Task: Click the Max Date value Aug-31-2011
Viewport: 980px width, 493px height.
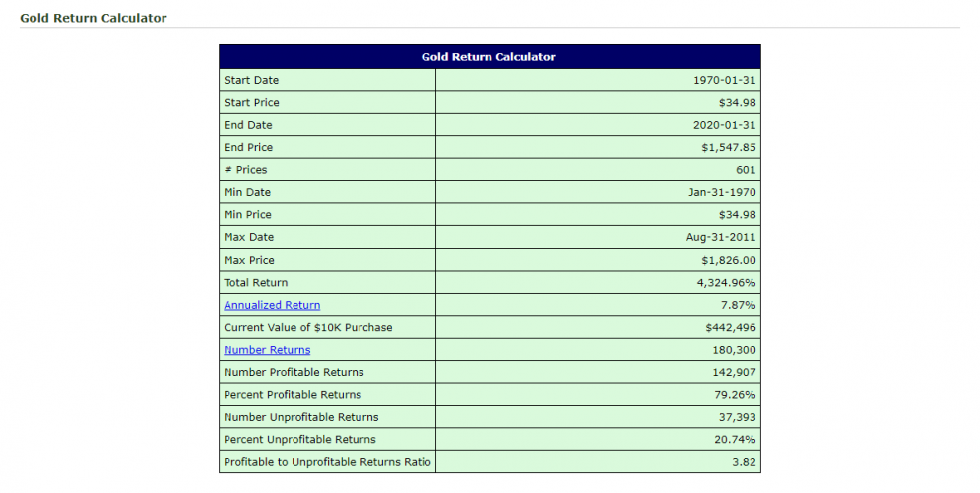Action: pyautogui.click(x=720, y=237)
